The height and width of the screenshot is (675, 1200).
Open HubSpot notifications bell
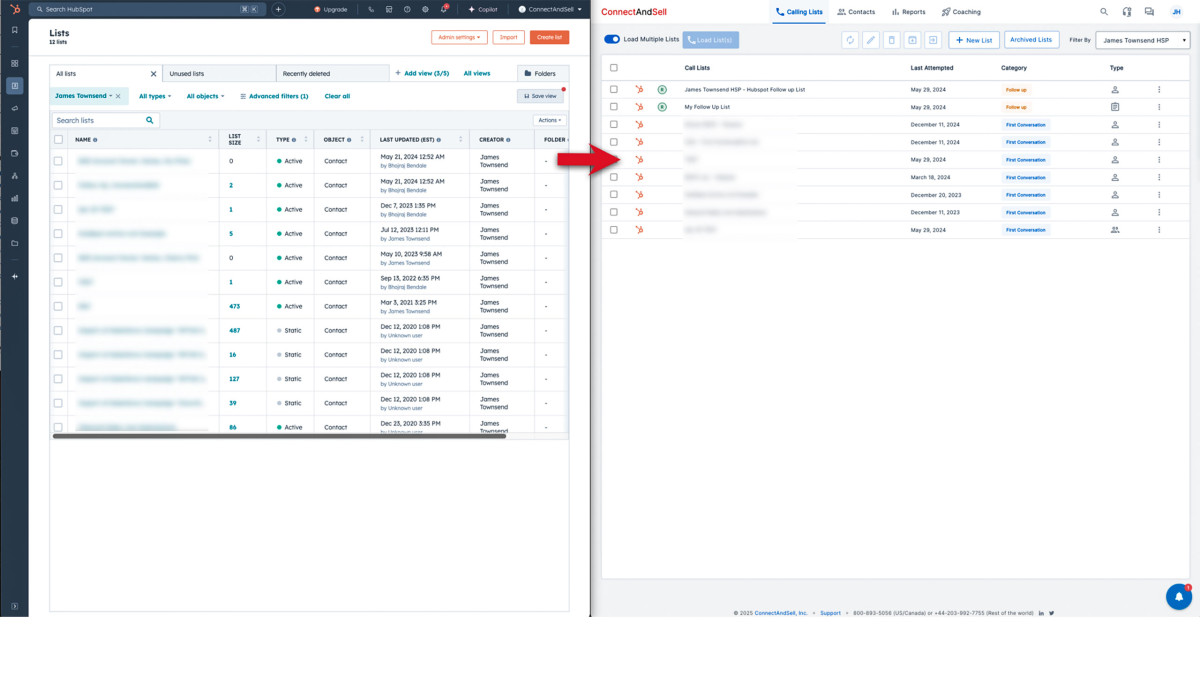(x=443, y=9)
